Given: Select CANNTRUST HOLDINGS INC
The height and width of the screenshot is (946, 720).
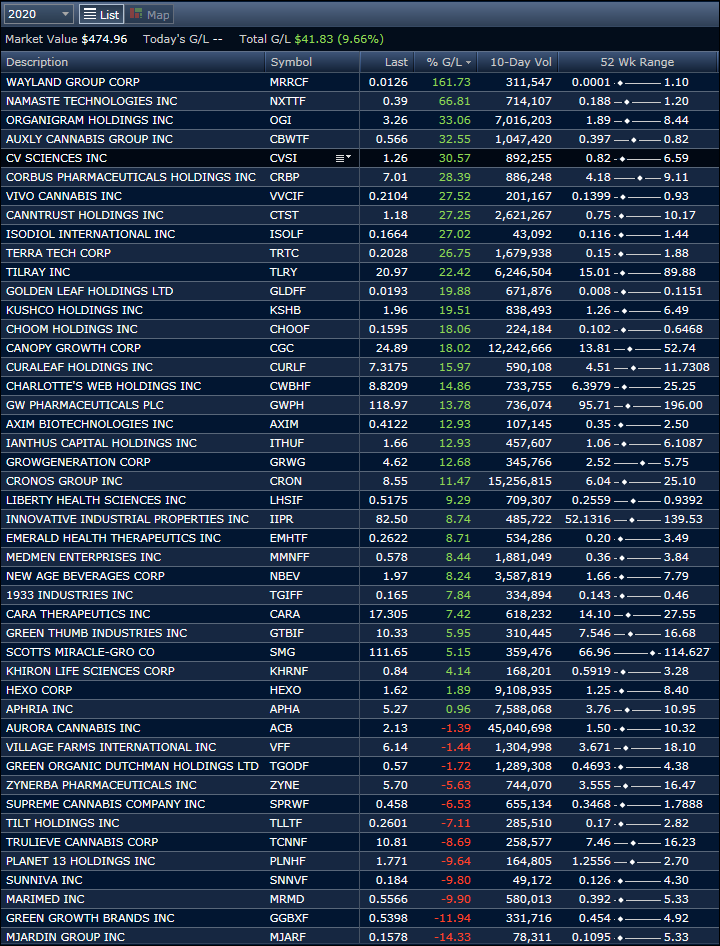Looking at the screenshot, I should click(84, 215).
